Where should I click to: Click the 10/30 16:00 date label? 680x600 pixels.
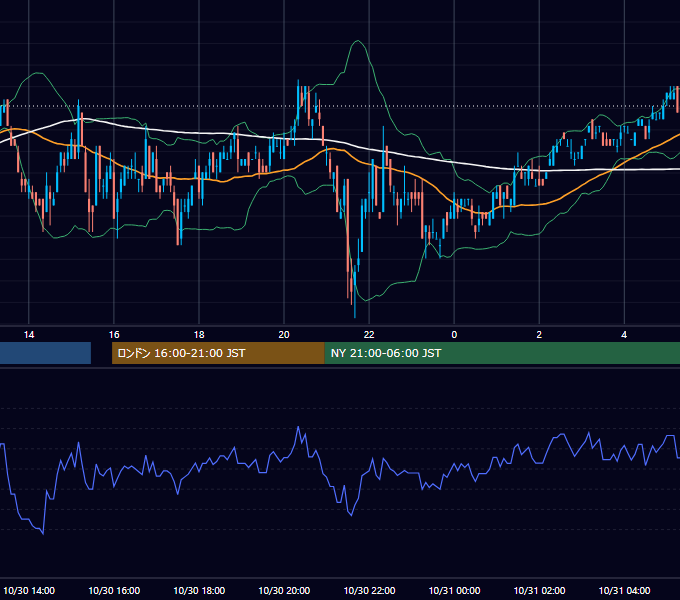point(114,590)
